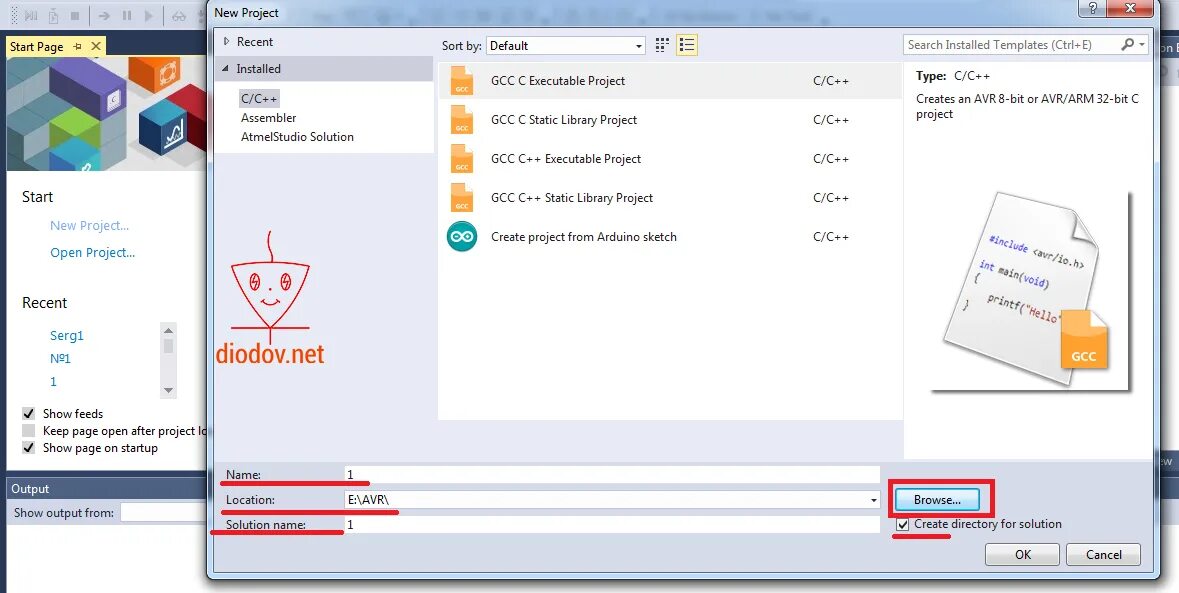Select GCC C++ Static Library Project text

(x=572, y=198)
